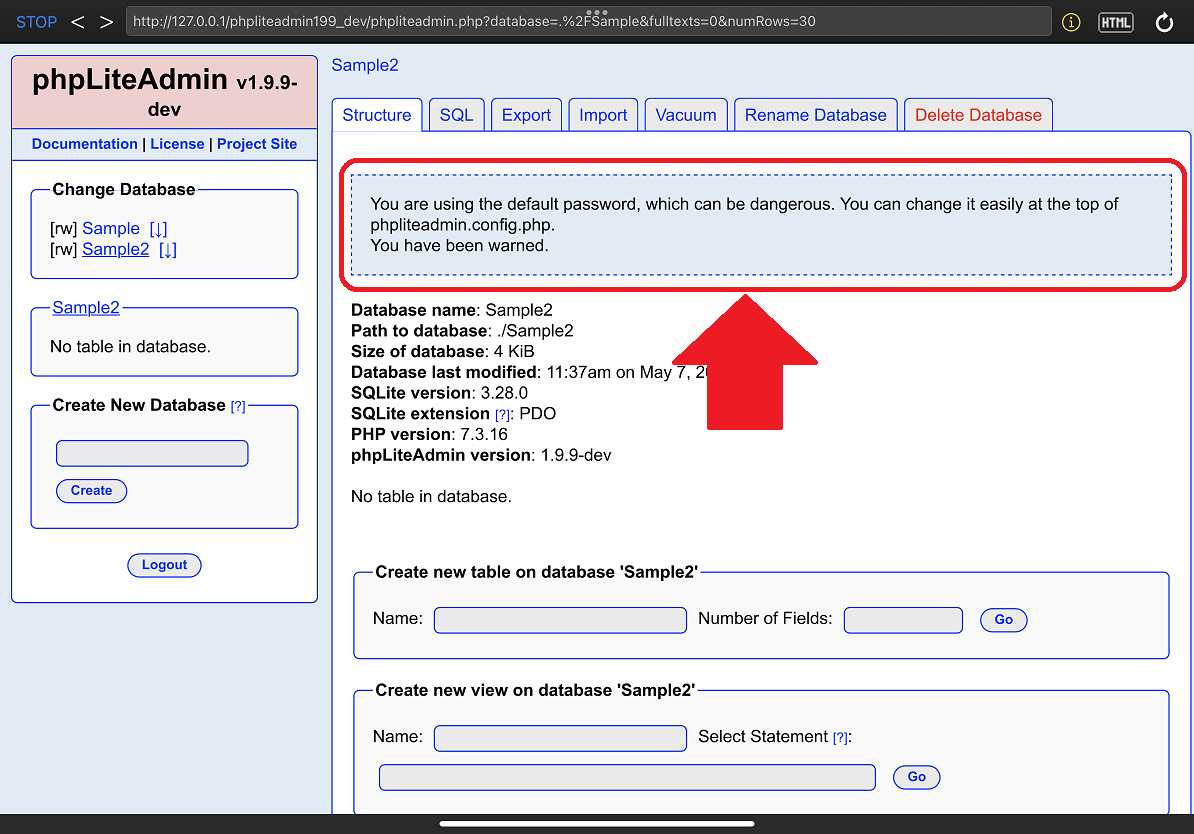Click Go to create new view
The height and width of the screenshot is (834, 1194).
click(x=917, y=777)
